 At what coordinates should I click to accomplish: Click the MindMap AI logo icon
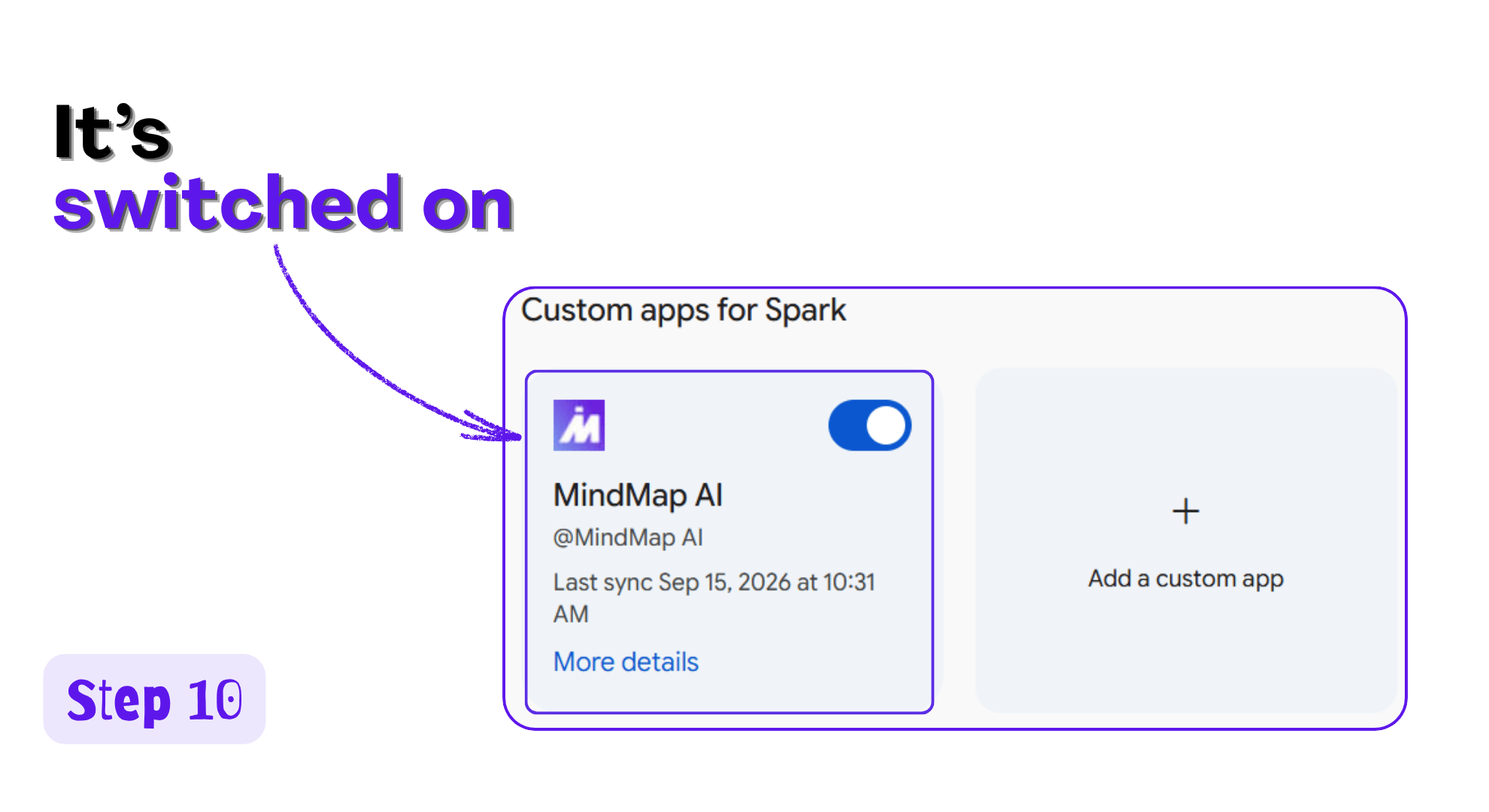coord(579,426)
